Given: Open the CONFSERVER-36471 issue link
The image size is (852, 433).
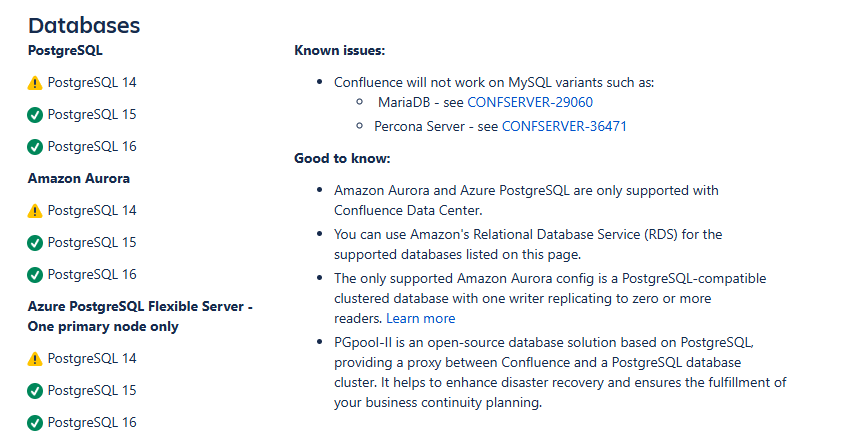Looking at the screenshot, I should (x=564, y=126).
